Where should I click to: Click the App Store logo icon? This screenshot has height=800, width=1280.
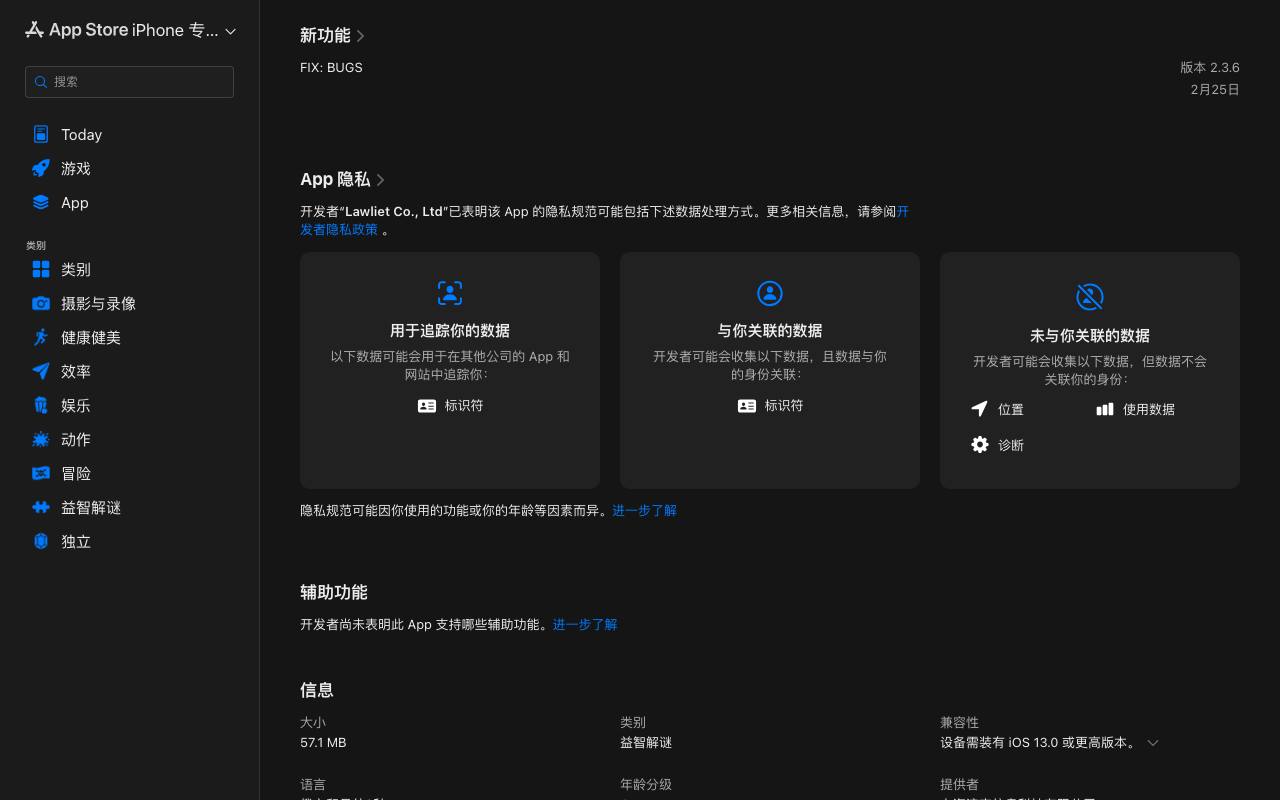click(35, 30)
